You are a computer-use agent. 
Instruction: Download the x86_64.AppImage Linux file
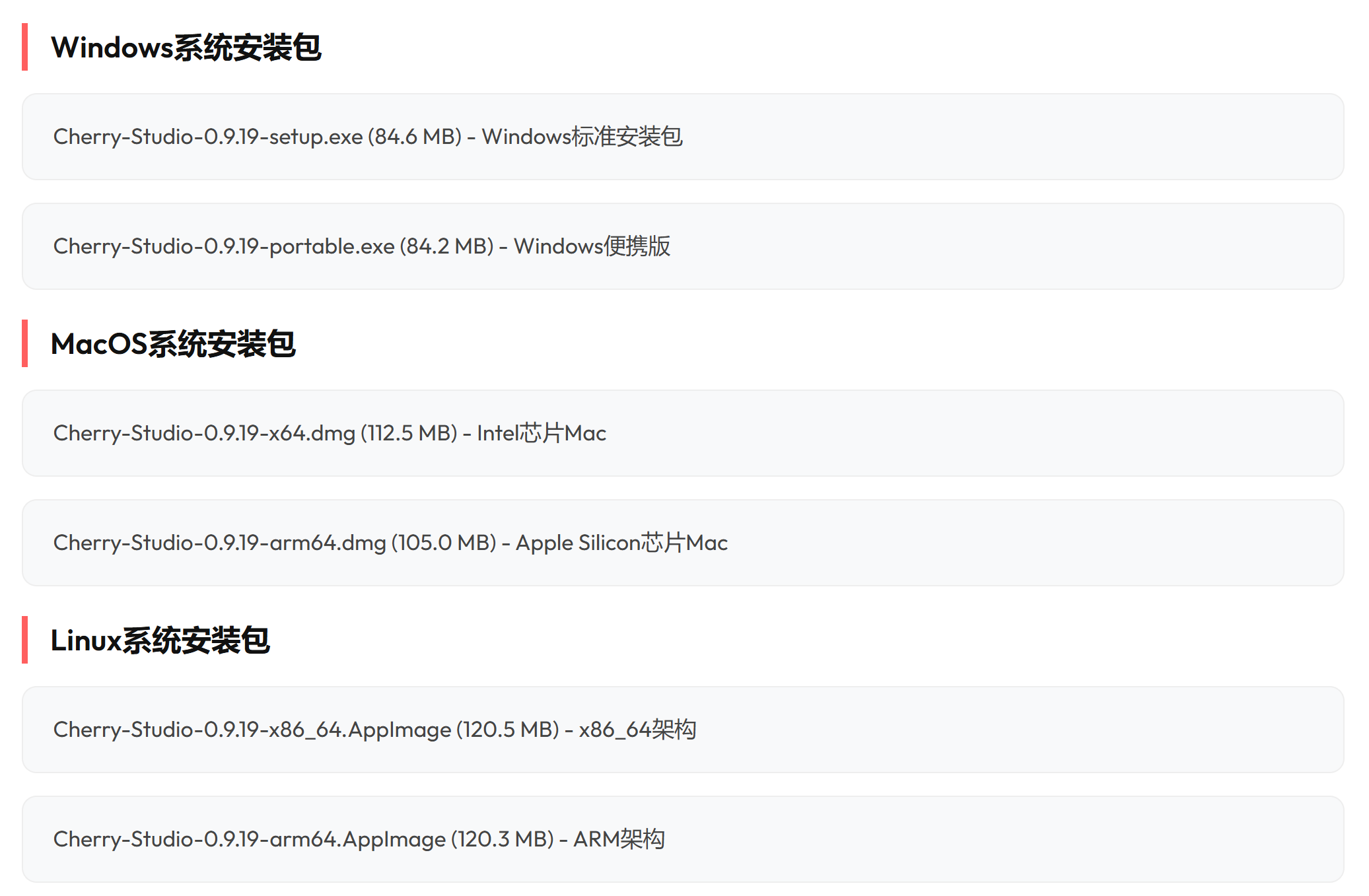pyautogui.click(x=252, y=730)
